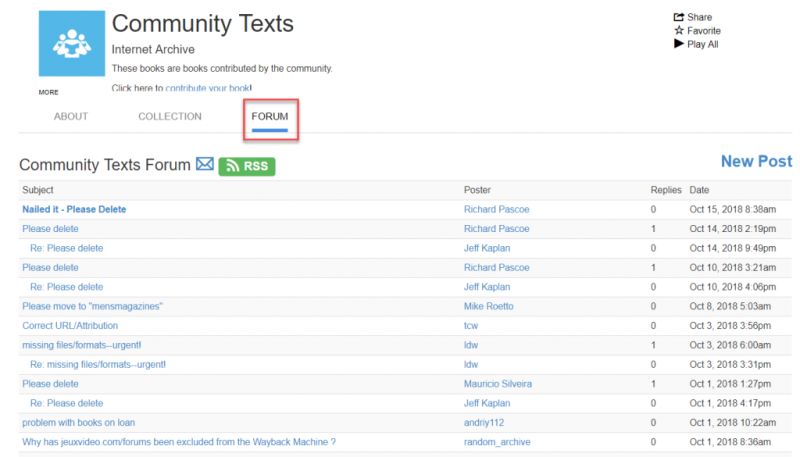800x457 pixels.
Task: Click the 'Oct 8, 2018 5:03am' date cell
Action: click(x=730, y=306)
